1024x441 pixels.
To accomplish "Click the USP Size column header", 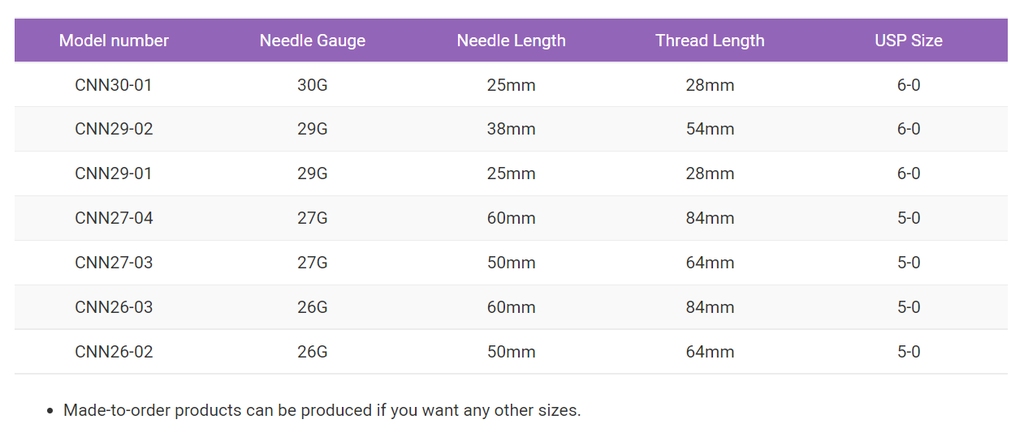I will [908, 41].
